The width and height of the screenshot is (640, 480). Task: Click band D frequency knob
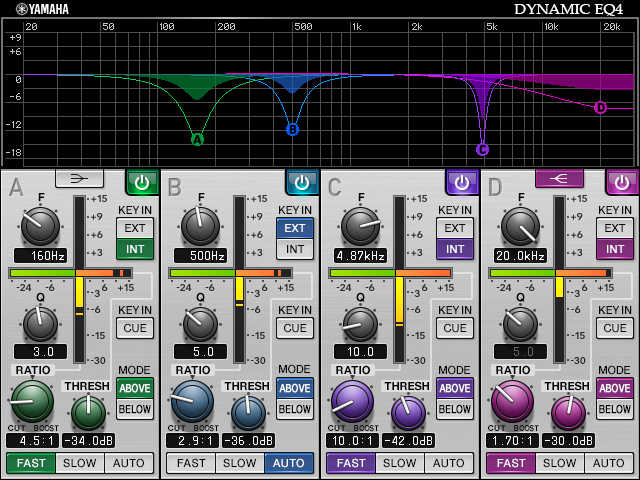520,227
